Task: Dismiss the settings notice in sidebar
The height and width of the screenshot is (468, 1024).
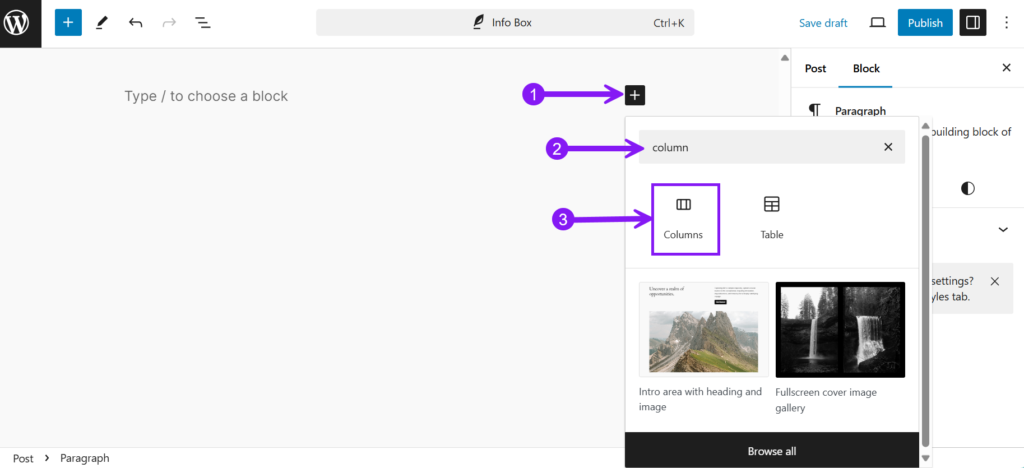Action: (x=995, y=281)
